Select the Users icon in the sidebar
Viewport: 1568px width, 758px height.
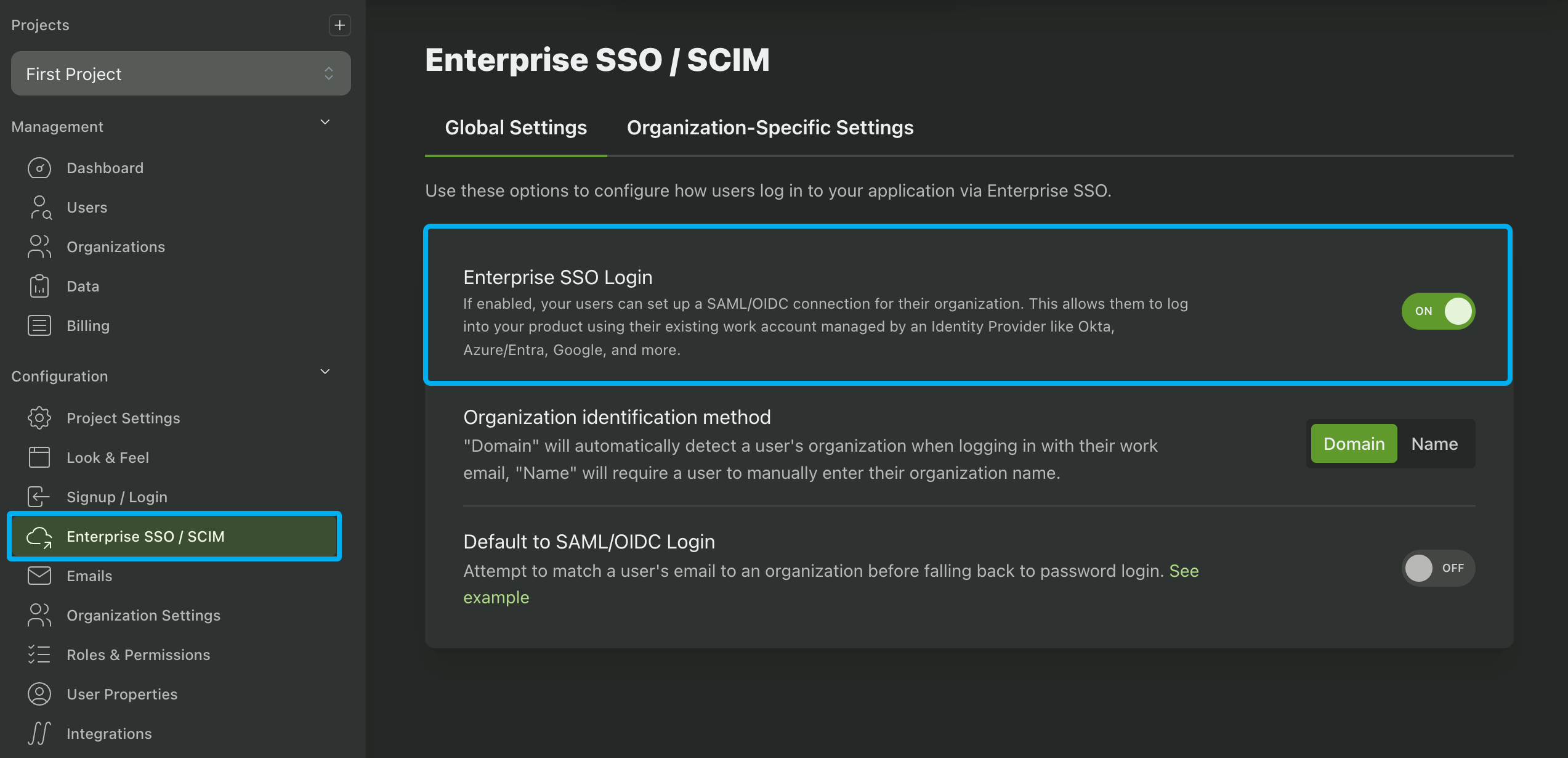point(39,207)
